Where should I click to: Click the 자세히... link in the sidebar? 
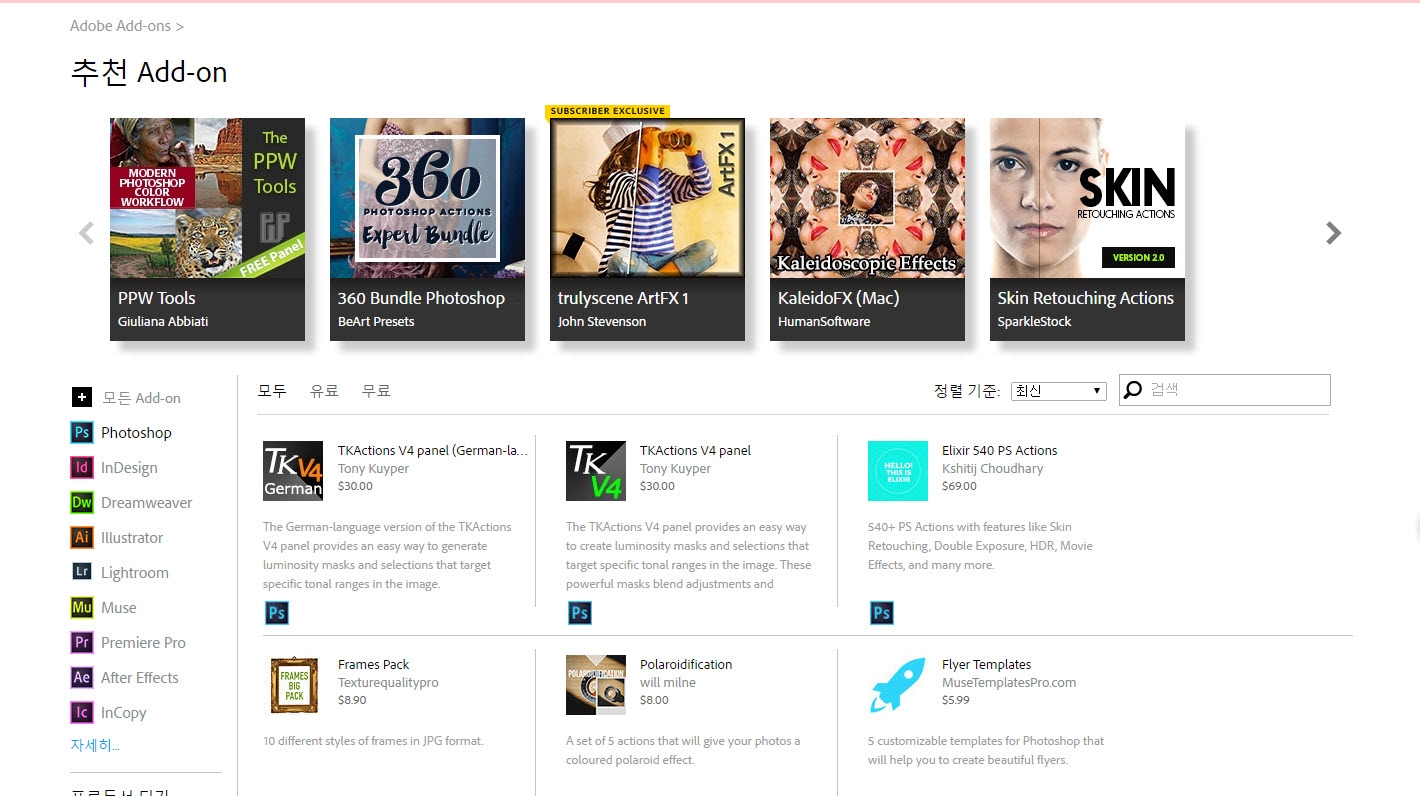tap(94, 744)
